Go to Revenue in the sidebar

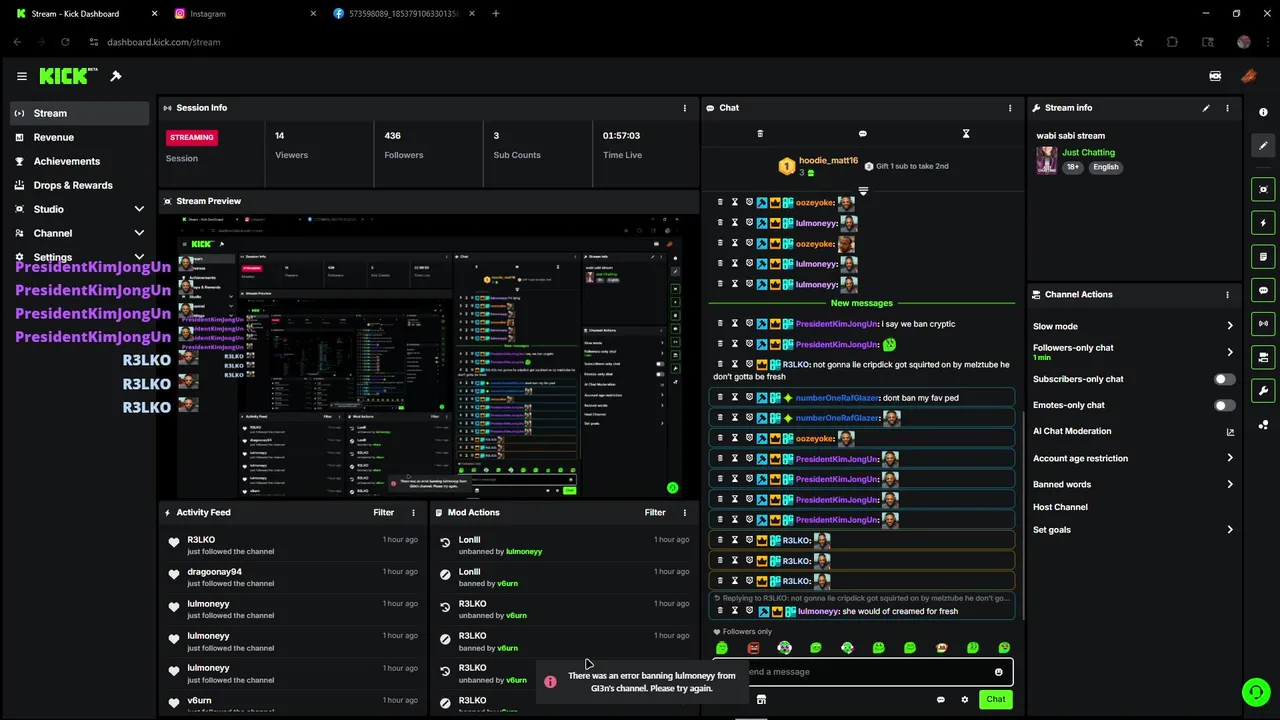pyautogui.click(x=81, y=137)
